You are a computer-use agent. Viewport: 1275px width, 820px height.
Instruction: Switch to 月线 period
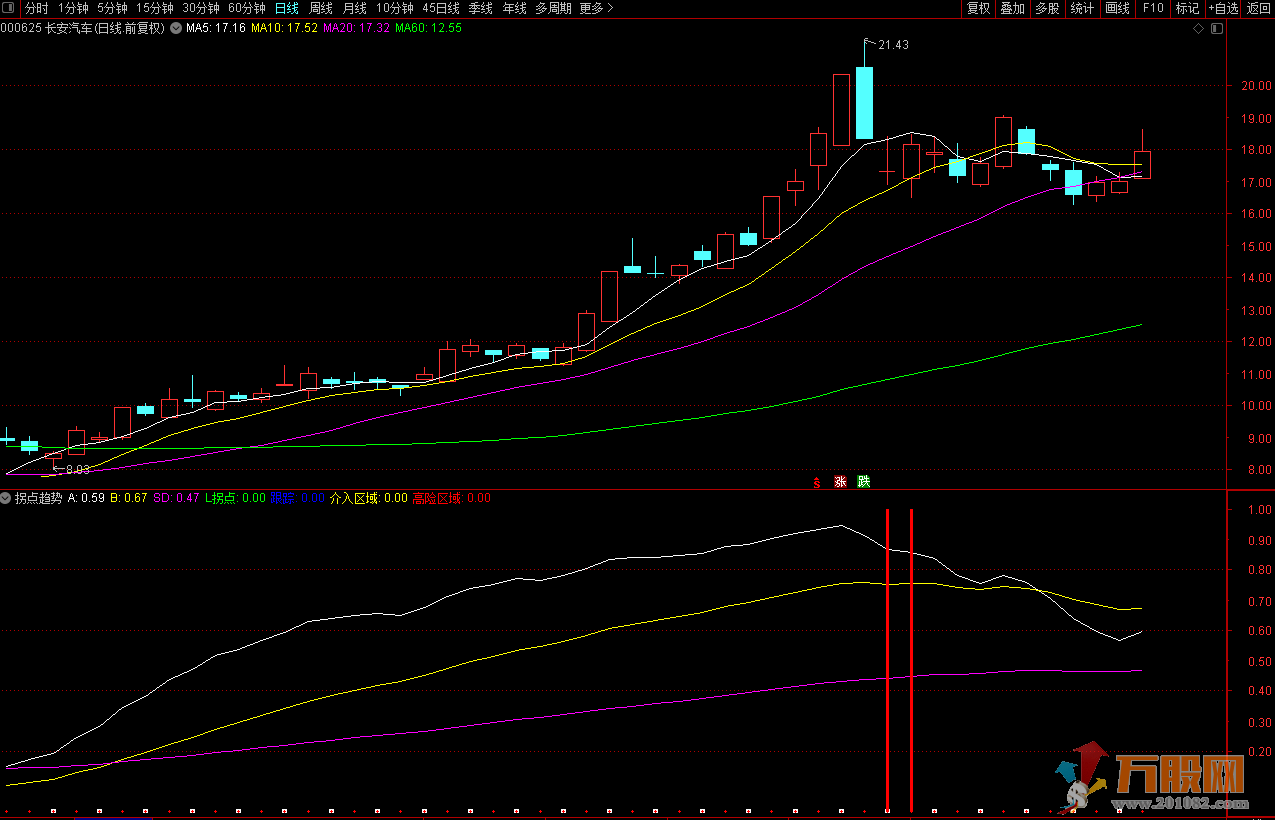[x=355, y=8]
